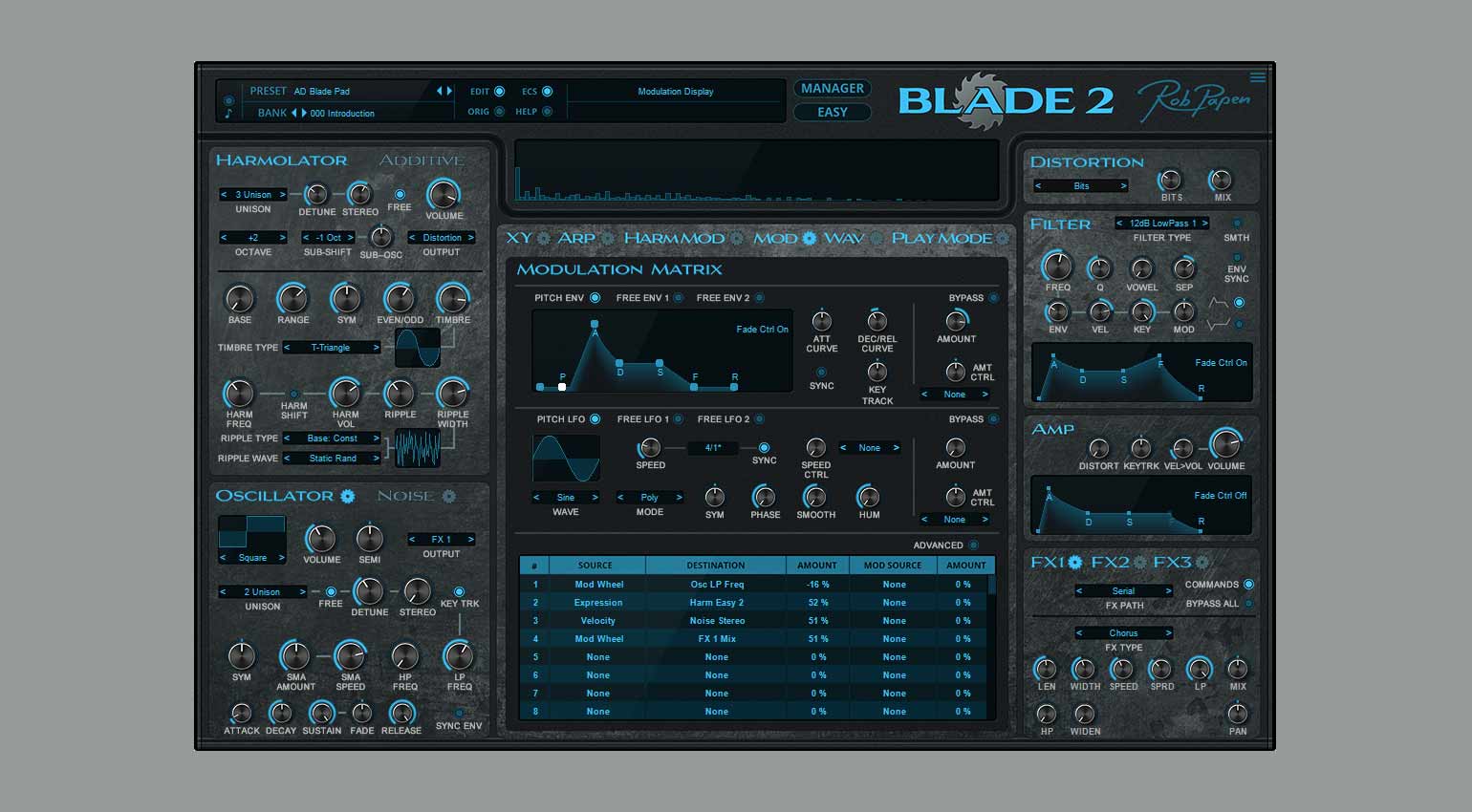Click the SMA Speed knob
Screen dimensions: 1472x812
click(350, 655)
